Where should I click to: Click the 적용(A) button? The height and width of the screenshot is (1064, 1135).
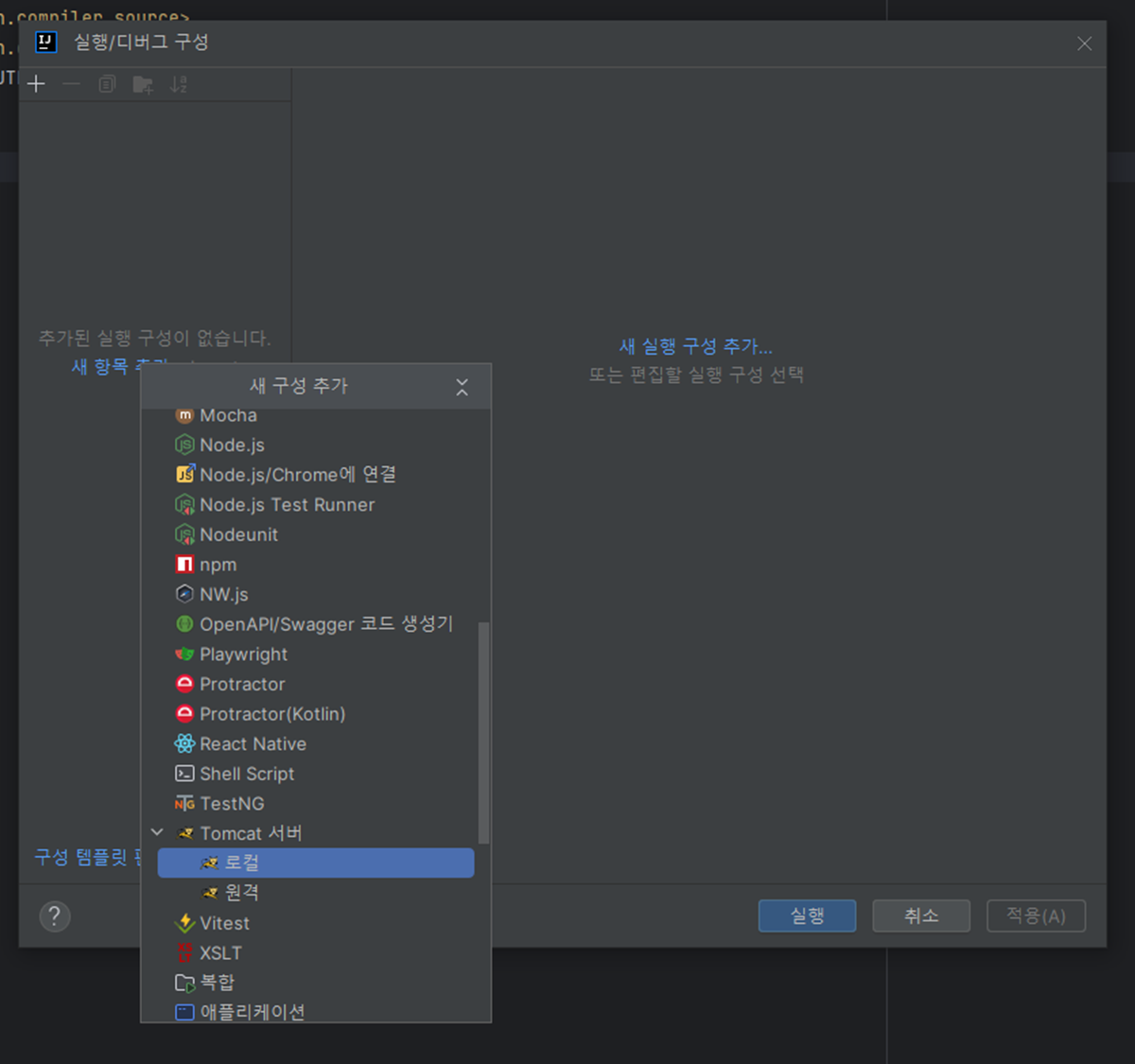1036,916
